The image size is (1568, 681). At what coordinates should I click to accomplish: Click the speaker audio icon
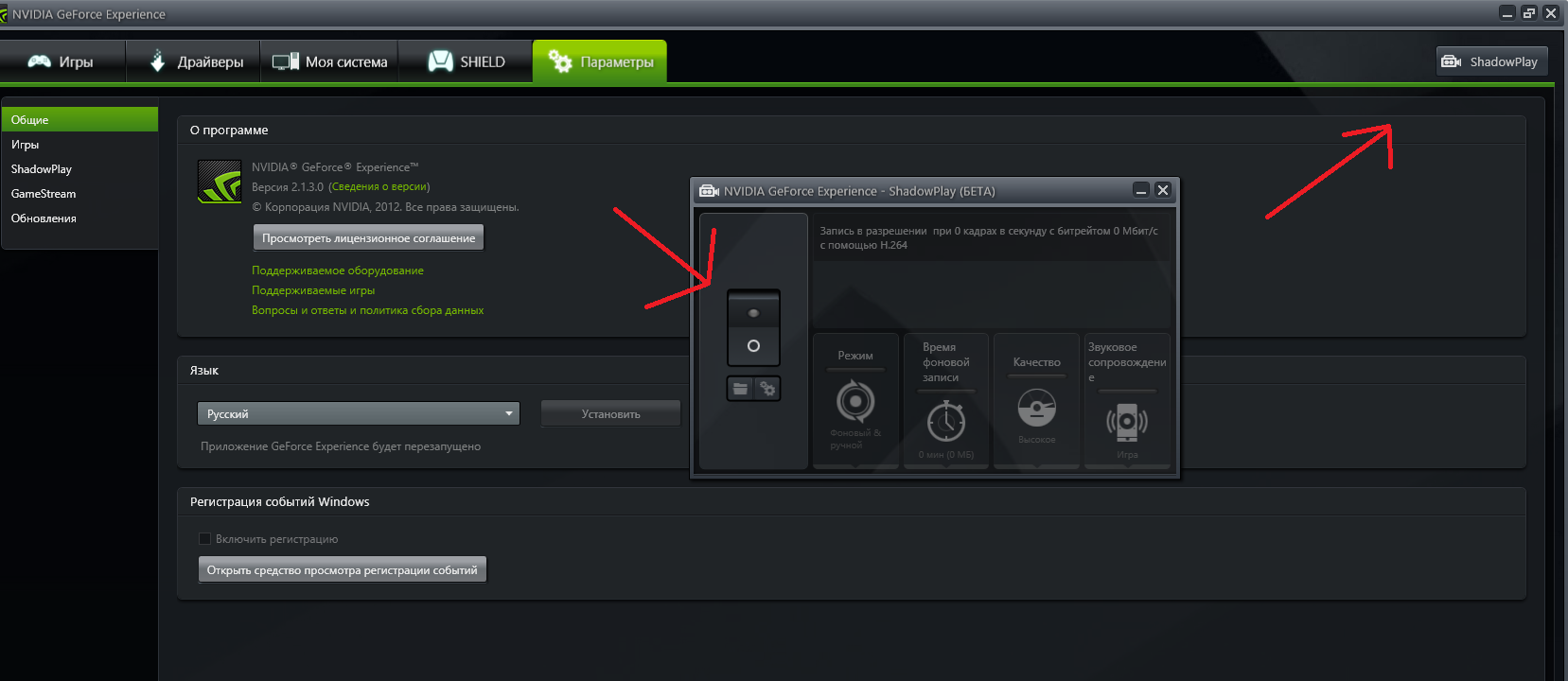(x=1127, y=422)
